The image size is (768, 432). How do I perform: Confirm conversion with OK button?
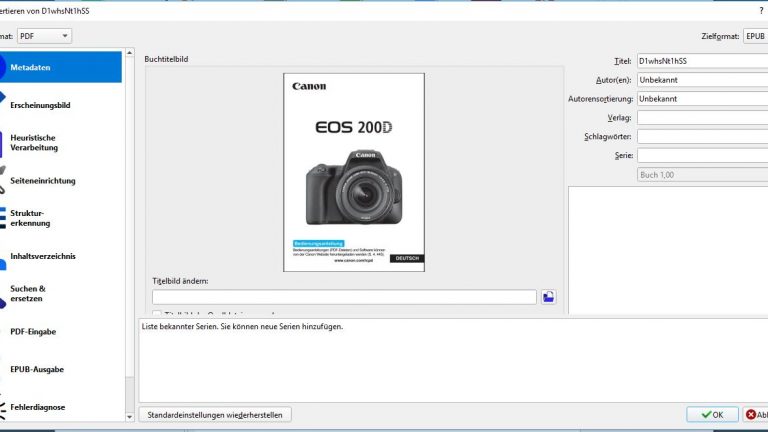712,414
